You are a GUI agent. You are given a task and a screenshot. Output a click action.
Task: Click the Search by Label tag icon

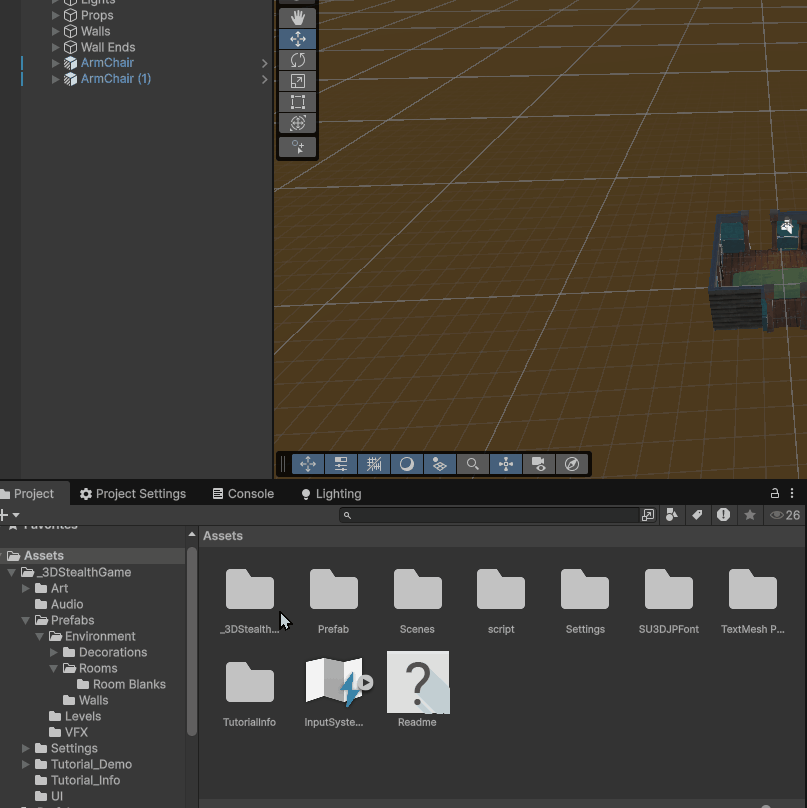coord(697,515)
